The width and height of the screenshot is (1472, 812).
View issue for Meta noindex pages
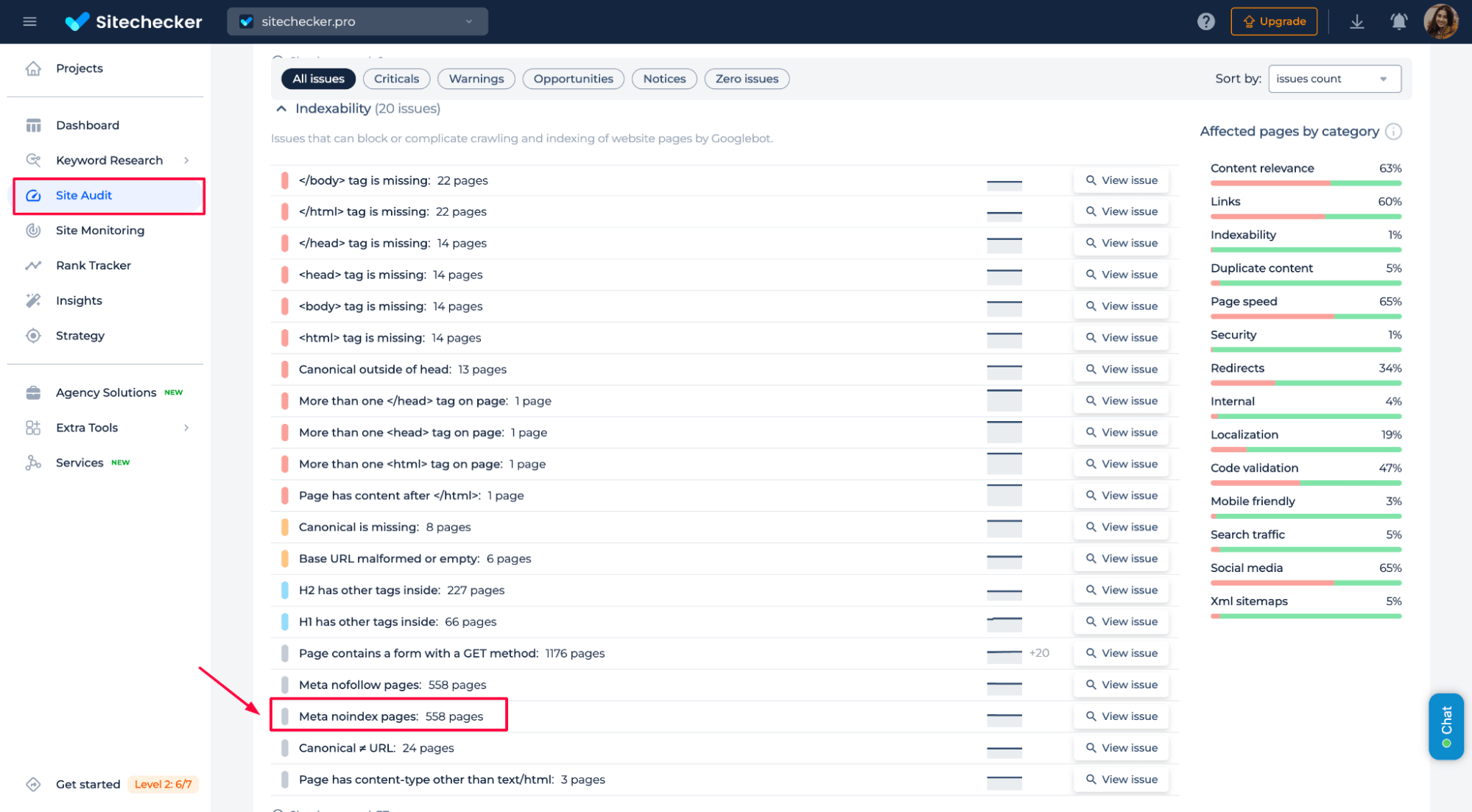[1121, 716]
